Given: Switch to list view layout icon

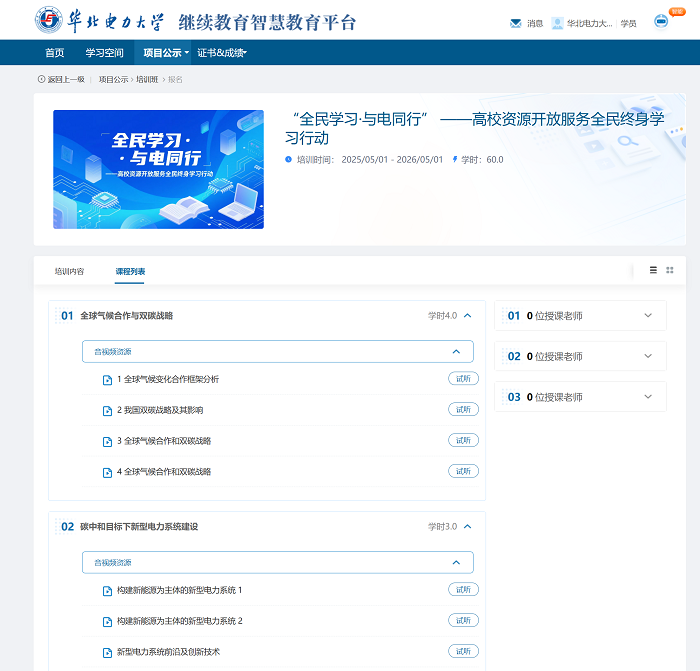Looking at the screenshot, I should [653, 270].
